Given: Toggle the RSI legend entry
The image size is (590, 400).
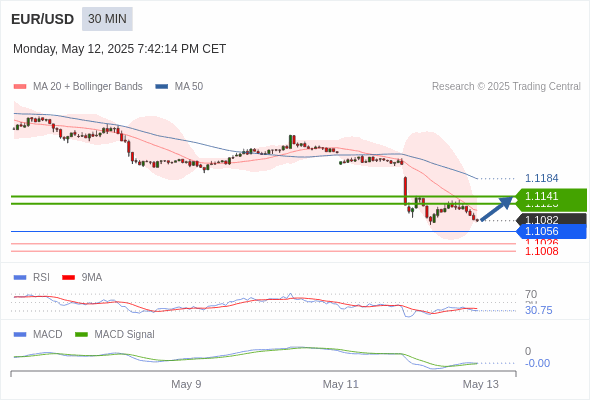Looking at the screenshot, I should (x=32, y=277).
